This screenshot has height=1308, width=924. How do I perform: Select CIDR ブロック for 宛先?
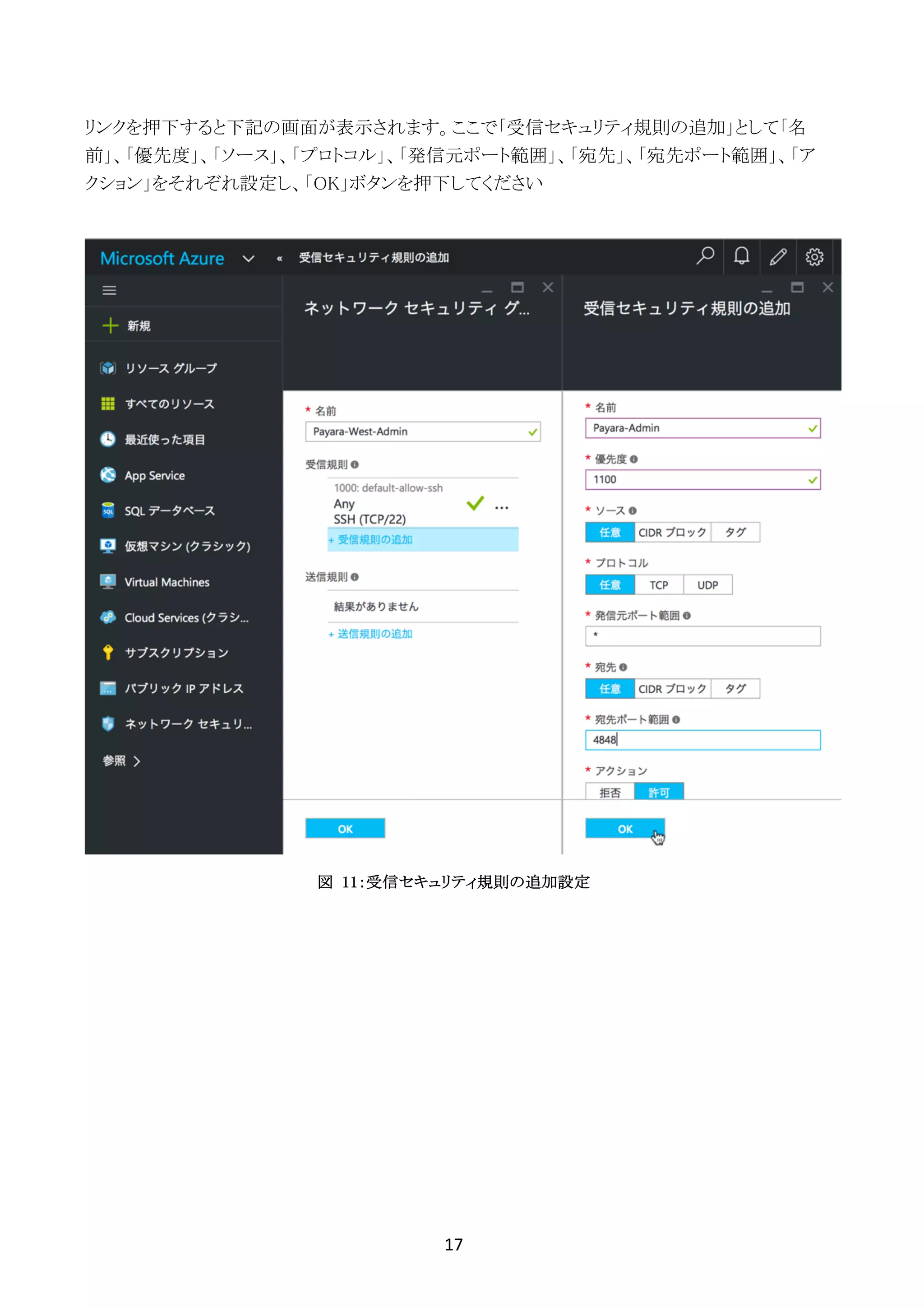pos(672,689)
